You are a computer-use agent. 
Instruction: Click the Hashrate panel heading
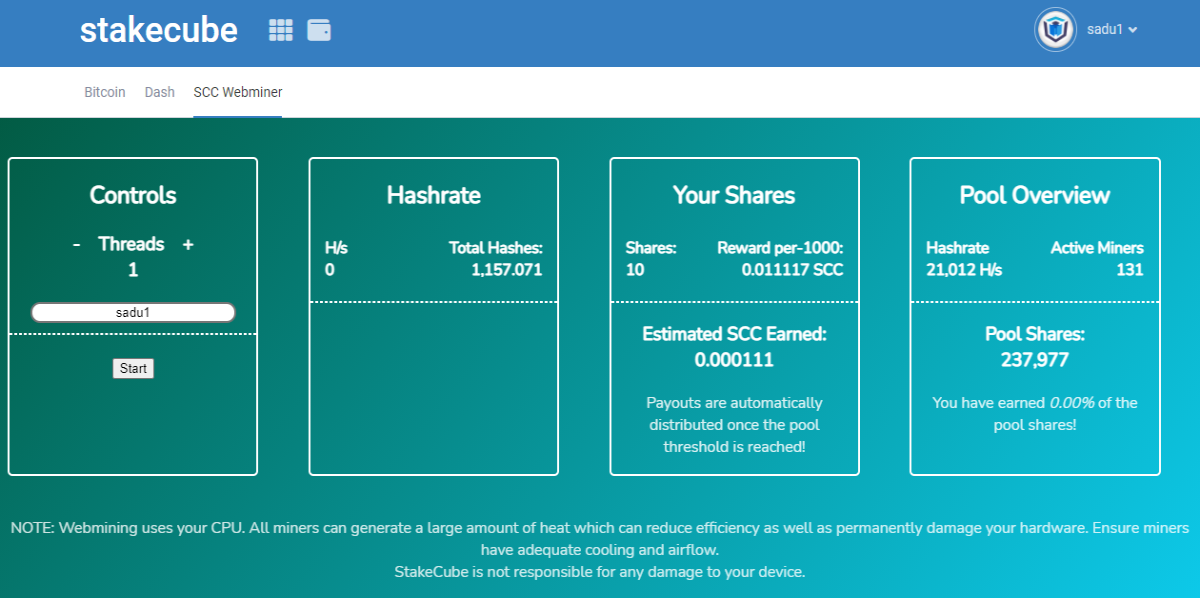(434, 195)
